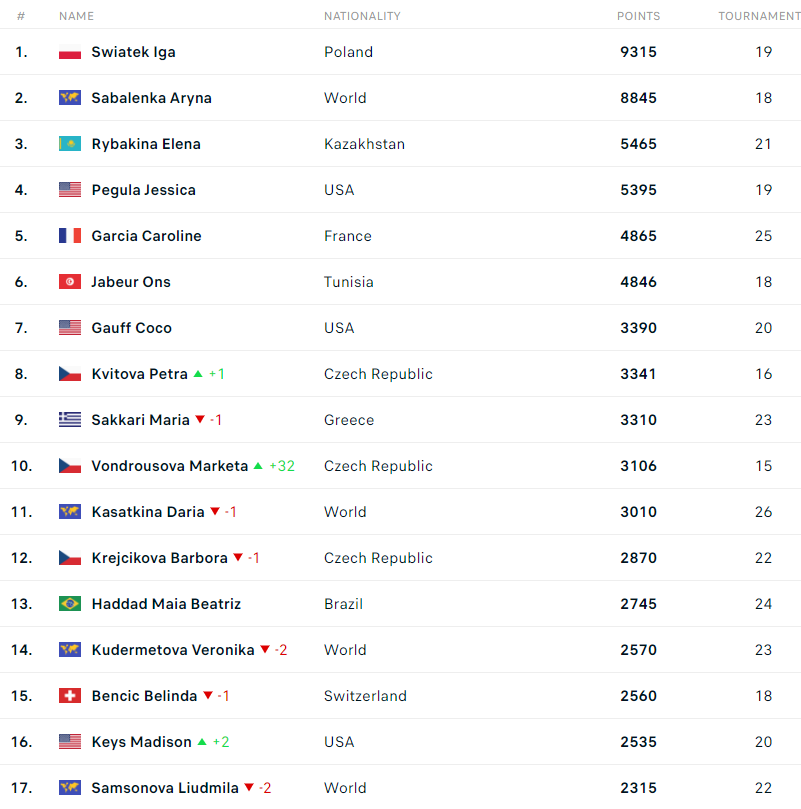The height and width of the screenshot is (809, 801).
Task: Click the Poland flag icon beside Swiatek Iga
Action: point(70,52)
